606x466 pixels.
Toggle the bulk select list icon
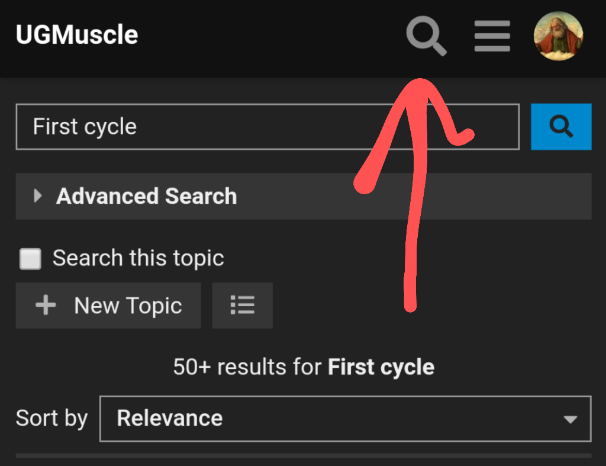(242, 306)
